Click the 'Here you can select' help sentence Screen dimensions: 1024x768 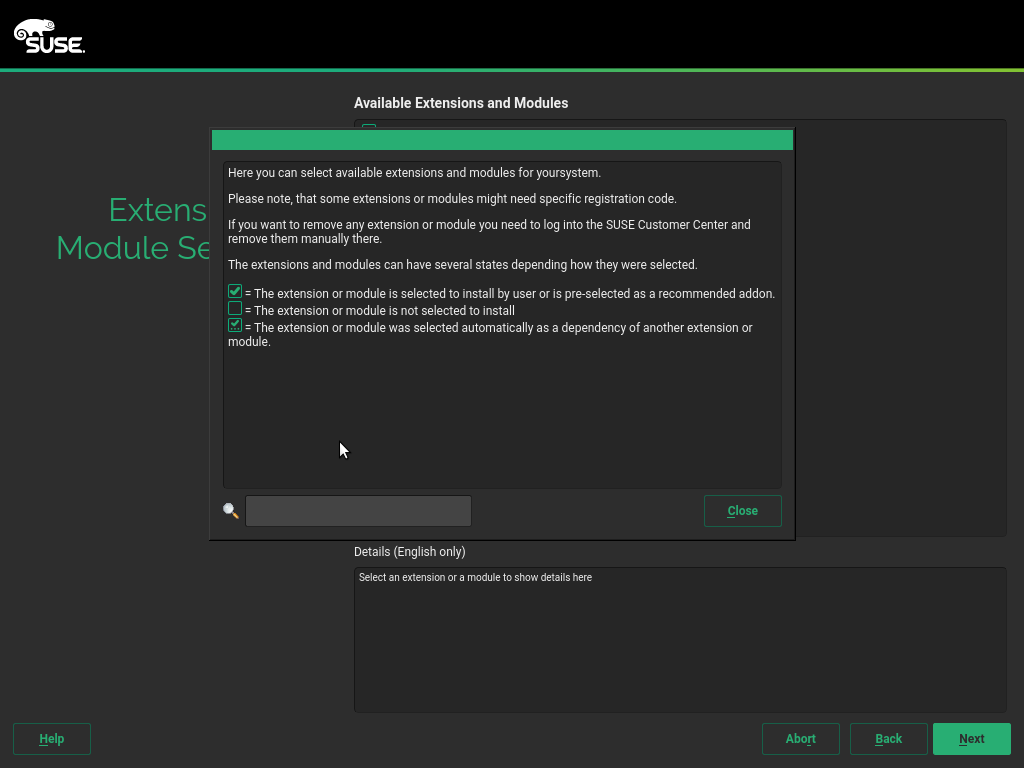tap(414, 173)
